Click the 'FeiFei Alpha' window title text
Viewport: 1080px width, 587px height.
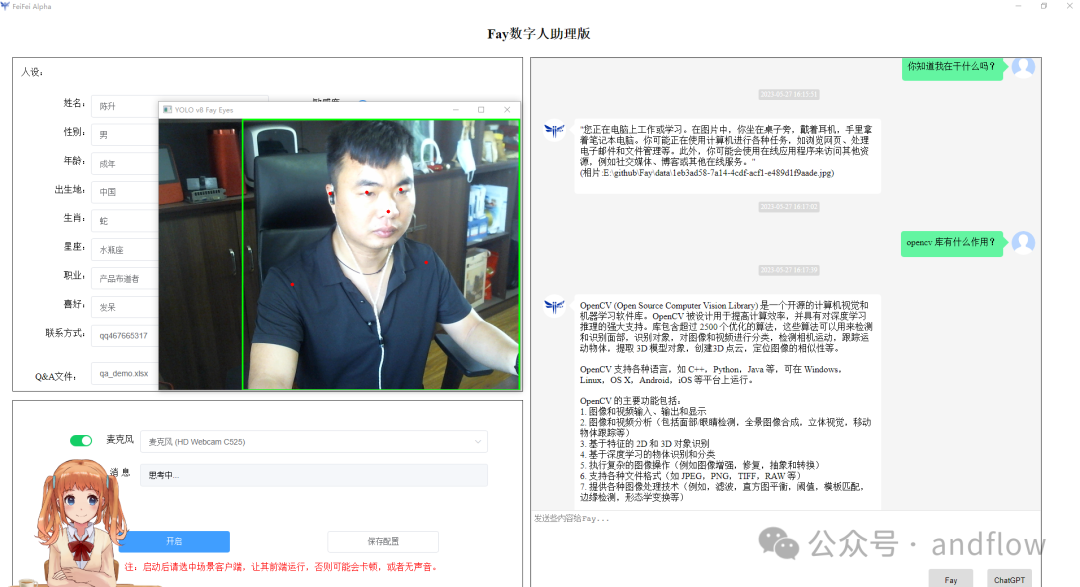click(32, 6)
